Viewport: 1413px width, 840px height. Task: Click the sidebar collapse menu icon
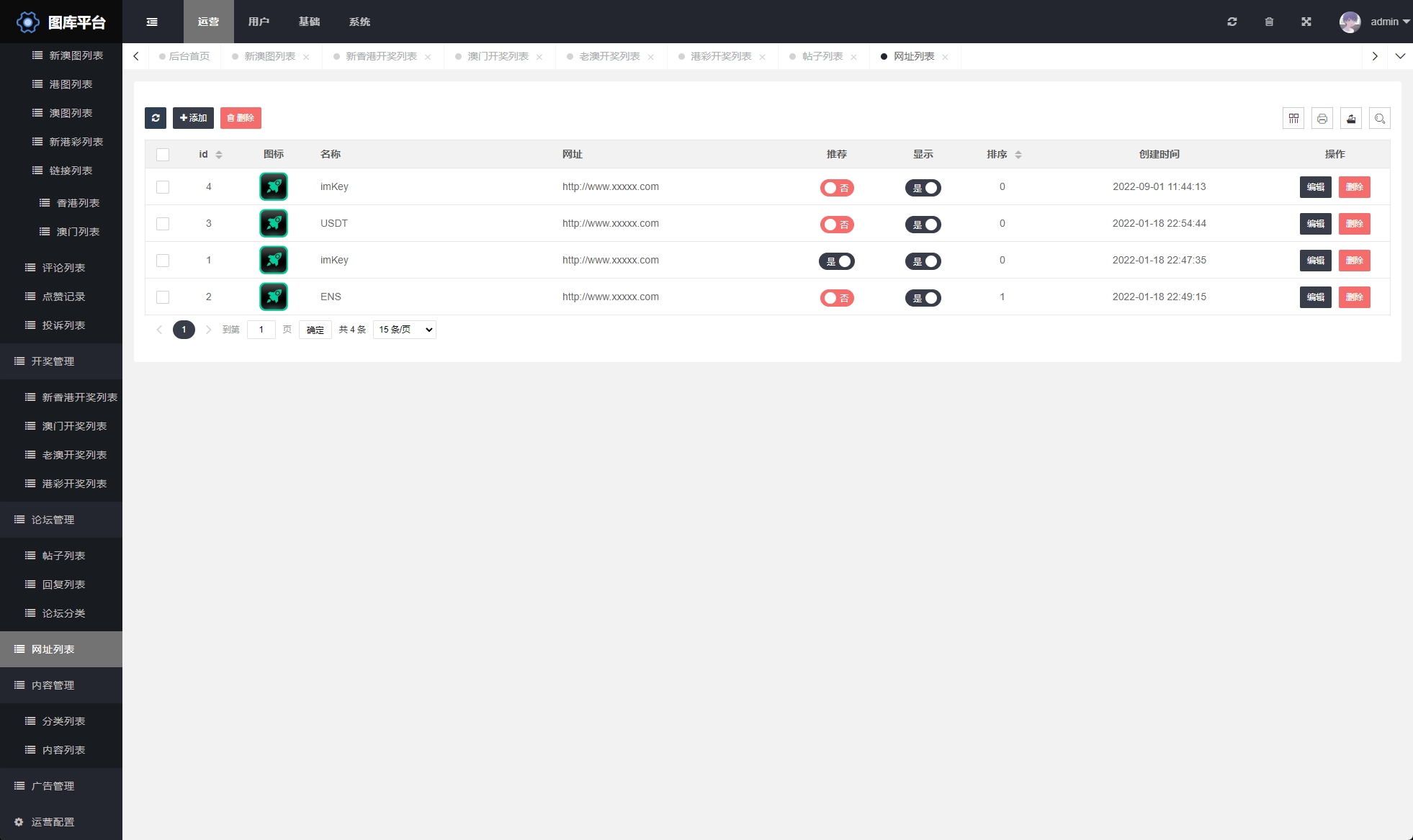tap(152, 22)
